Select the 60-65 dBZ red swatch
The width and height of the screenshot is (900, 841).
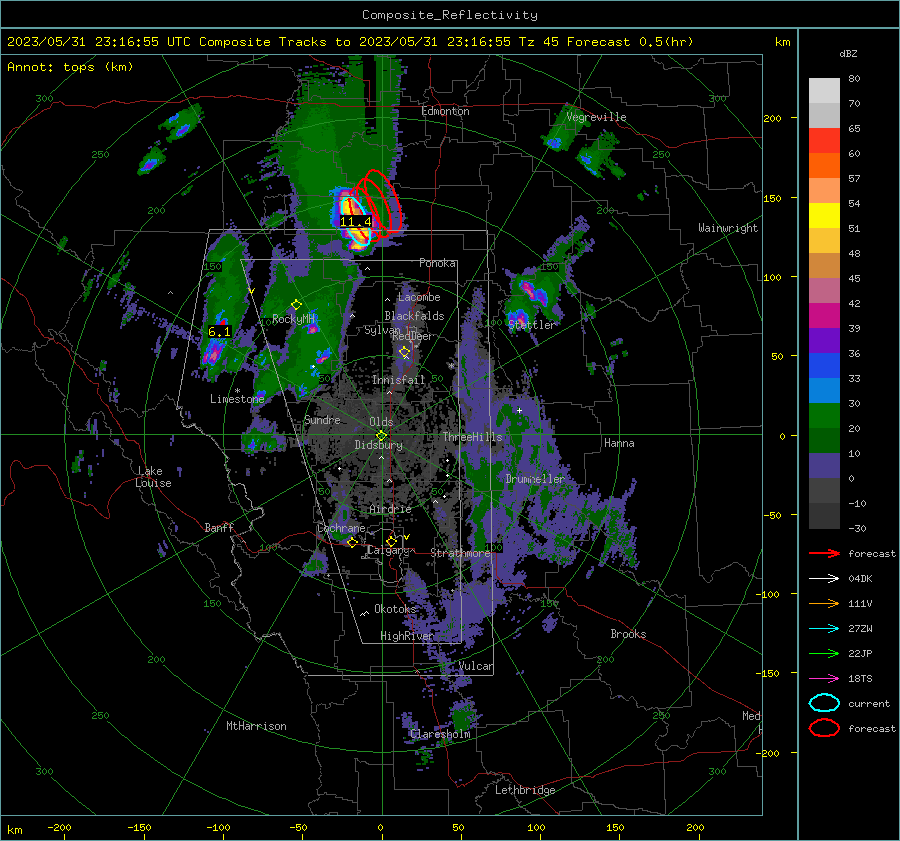click(x=824, y=141)
